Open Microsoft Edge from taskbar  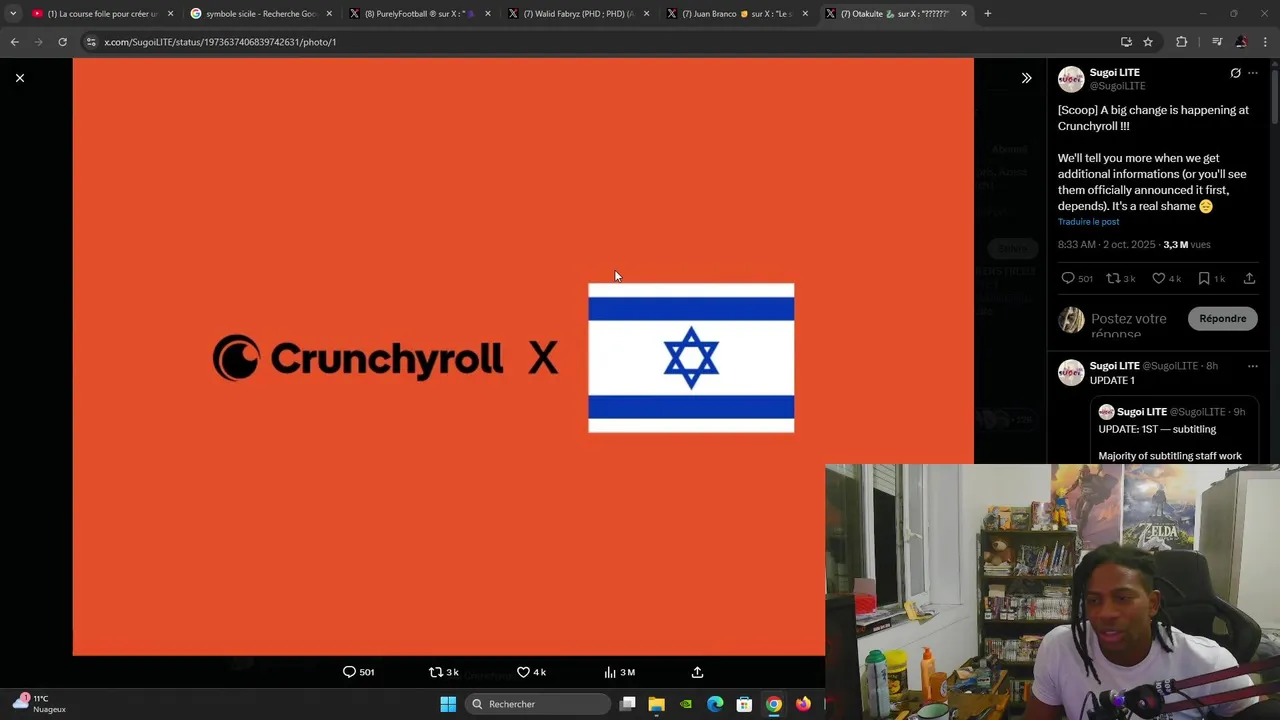pos(715,704)
